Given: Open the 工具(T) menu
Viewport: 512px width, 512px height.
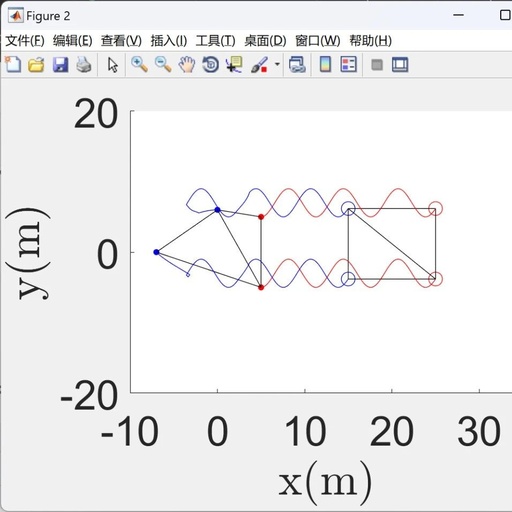Looking at the screenshot, I should point(215,41).
